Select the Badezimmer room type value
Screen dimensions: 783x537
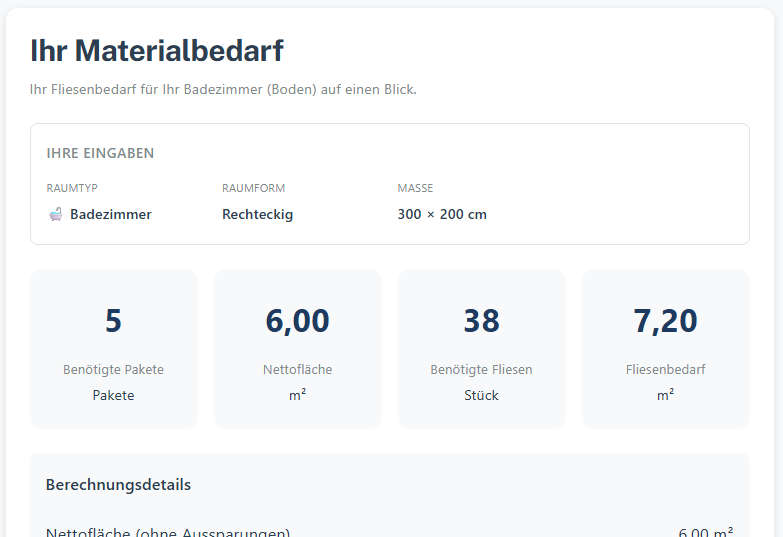click(110, 214)
